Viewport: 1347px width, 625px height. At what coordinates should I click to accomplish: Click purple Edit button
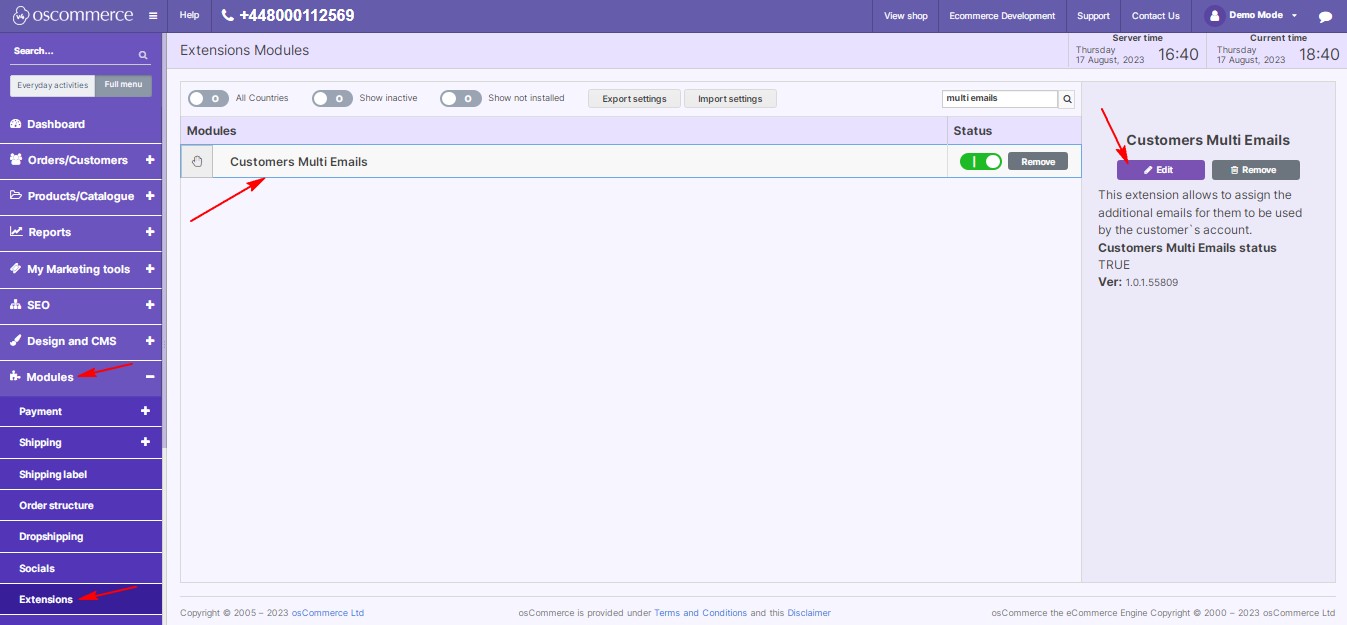pos(1160,170)
